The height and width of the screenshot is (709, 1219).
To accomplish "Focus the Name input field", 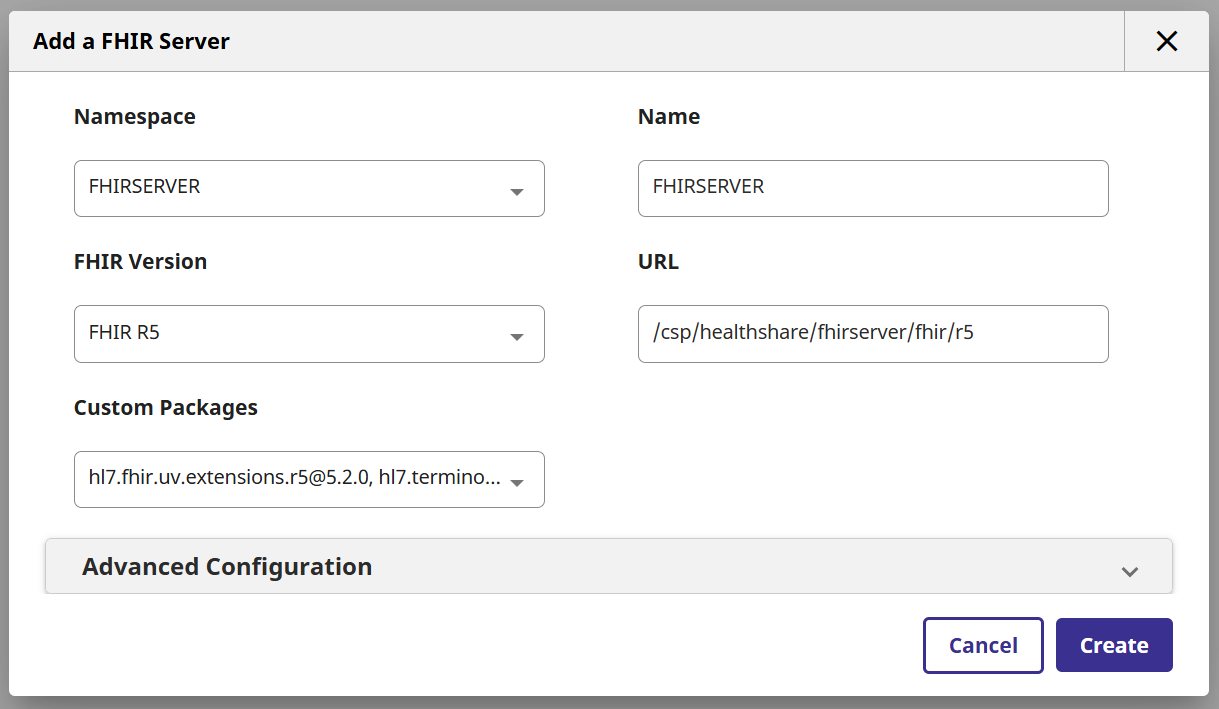I will click(872, 188).
